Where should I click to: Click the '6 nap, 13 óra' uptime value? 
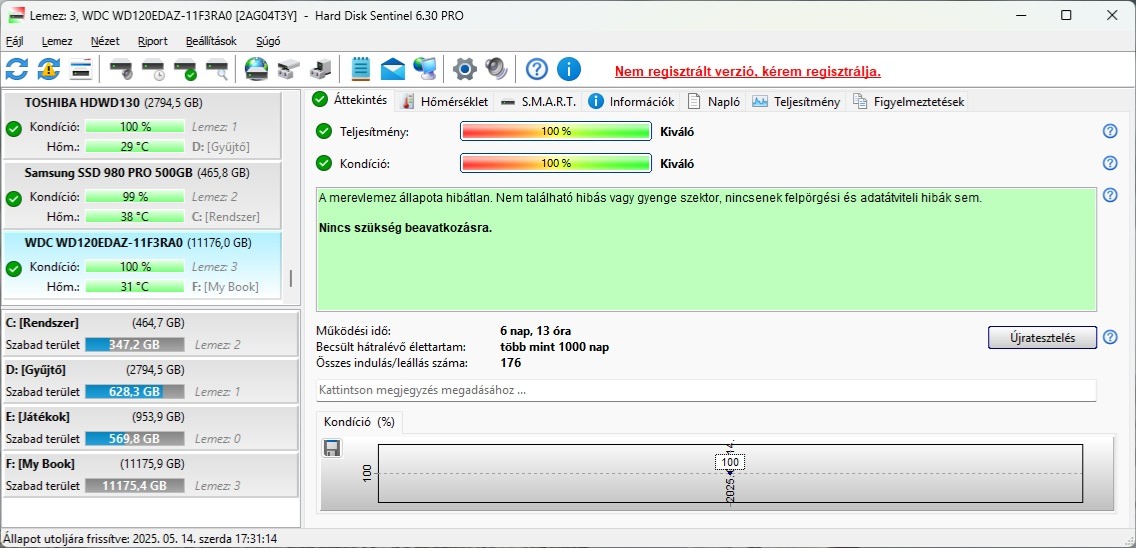535,331
